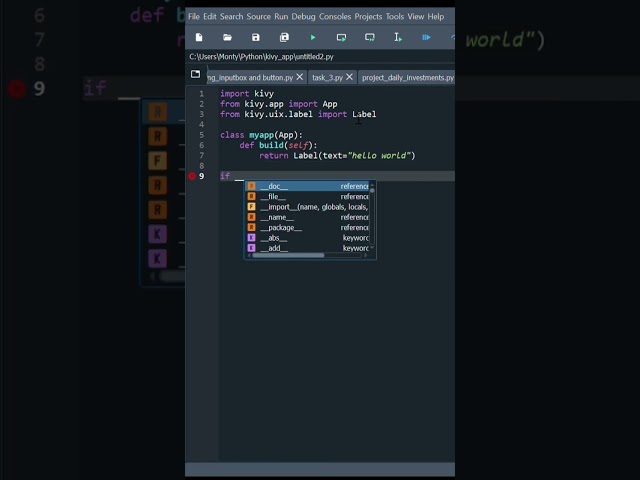Click scroll-down arrow of the autocomplete list
This screenshot has height=480, width=640.
click(372, 247)
